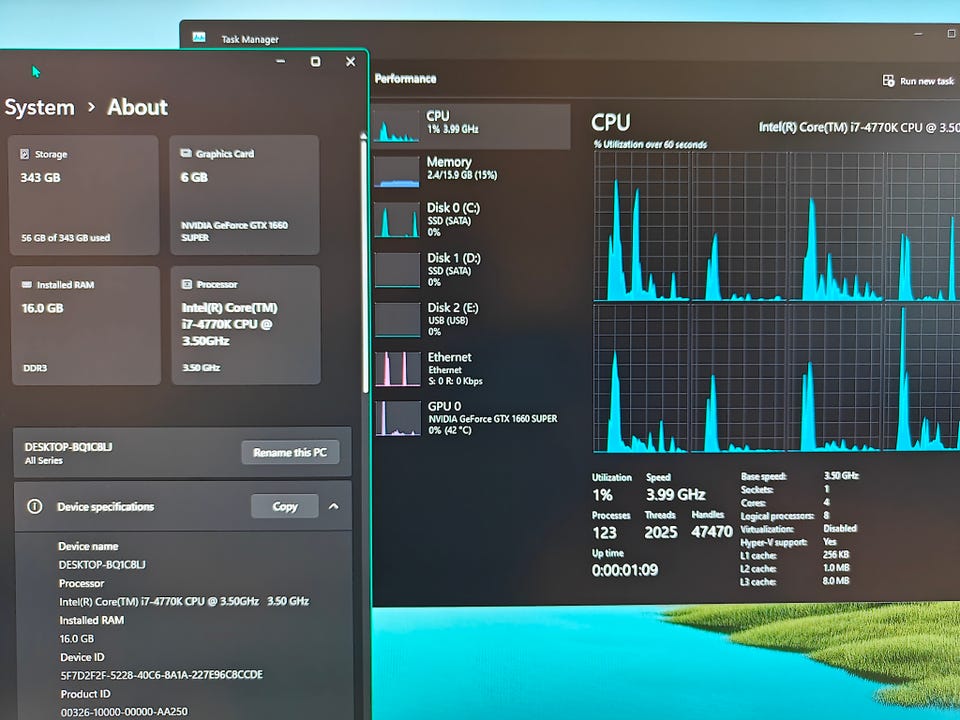Click the Base speed 3.50 GHz value
Image resolution: width=960 pixels, height=720 pixels.
(841, 475)
